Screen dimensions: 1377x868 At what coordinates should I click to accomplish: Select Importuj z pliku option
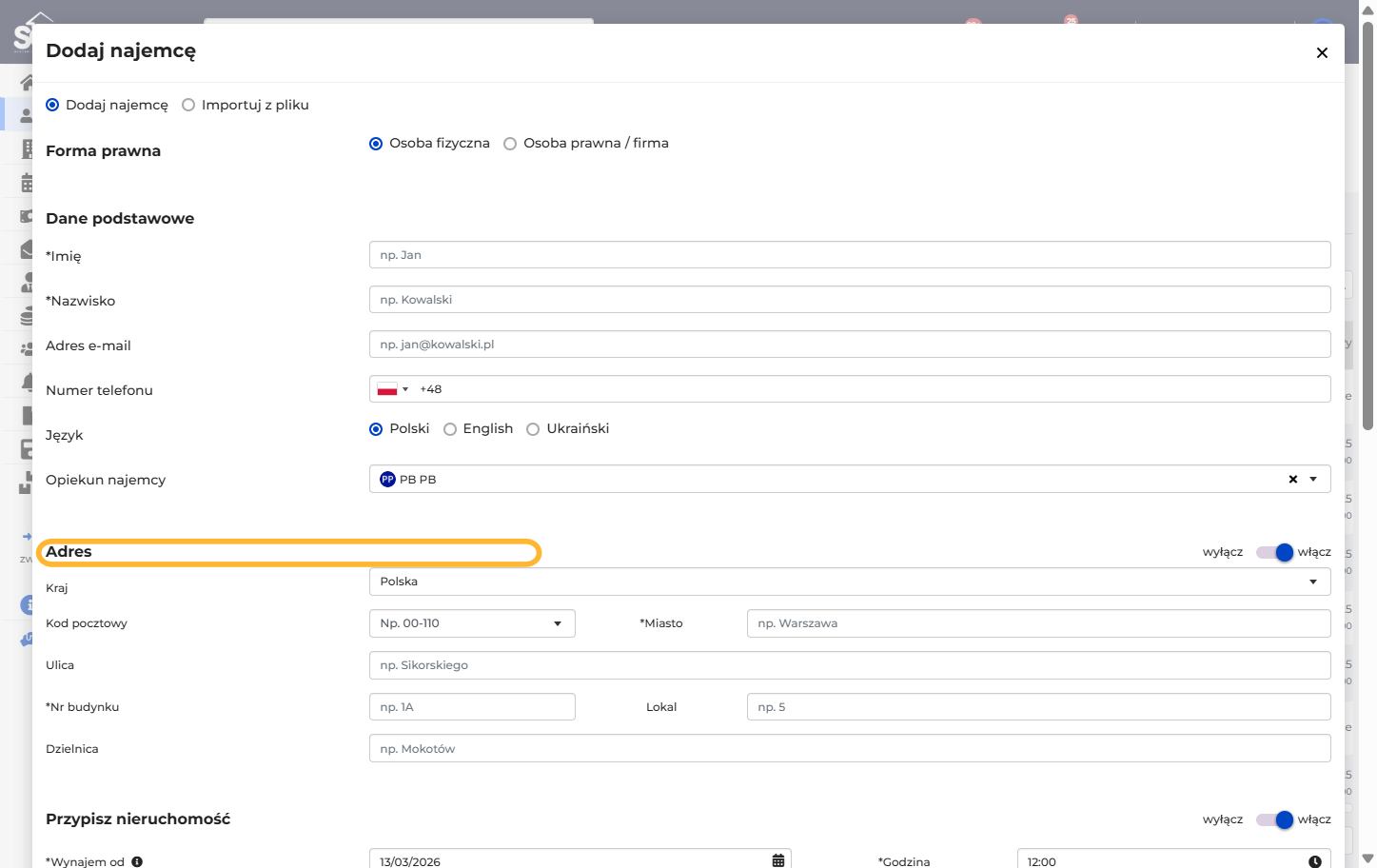click(188, 105)
